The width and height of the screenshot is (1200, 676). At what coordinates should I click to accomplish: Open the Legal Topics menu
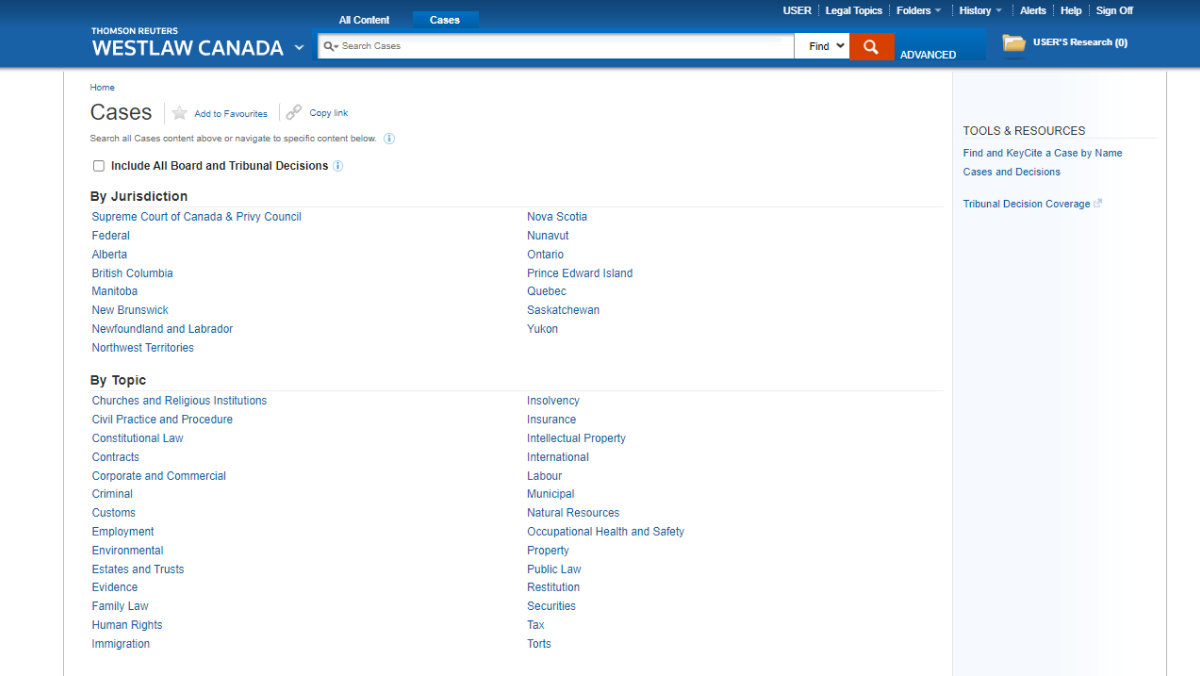[x=853, y=10]
